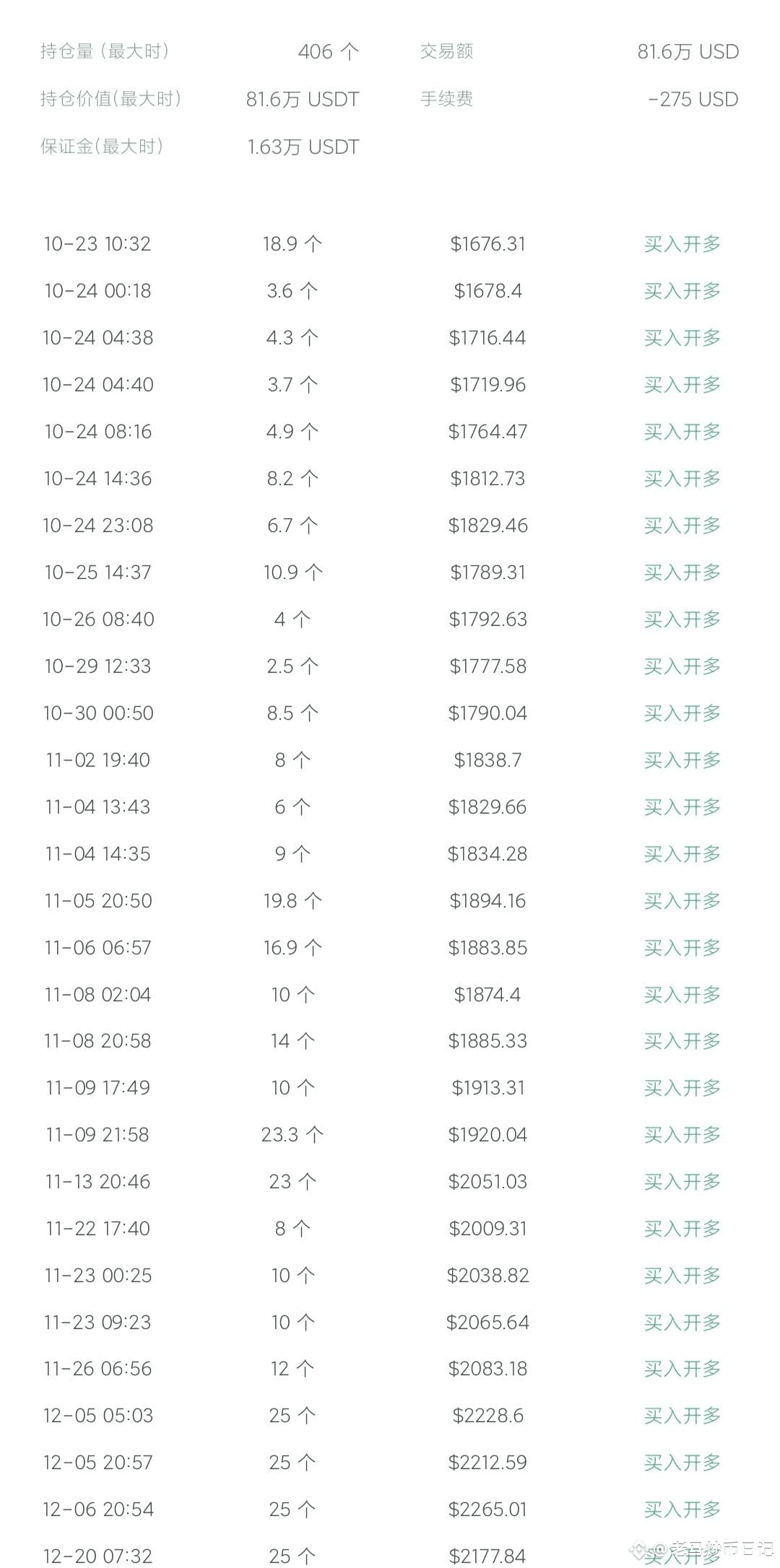Click 买入开多 for the 11-13 20:46 trade

[682, 1182]
